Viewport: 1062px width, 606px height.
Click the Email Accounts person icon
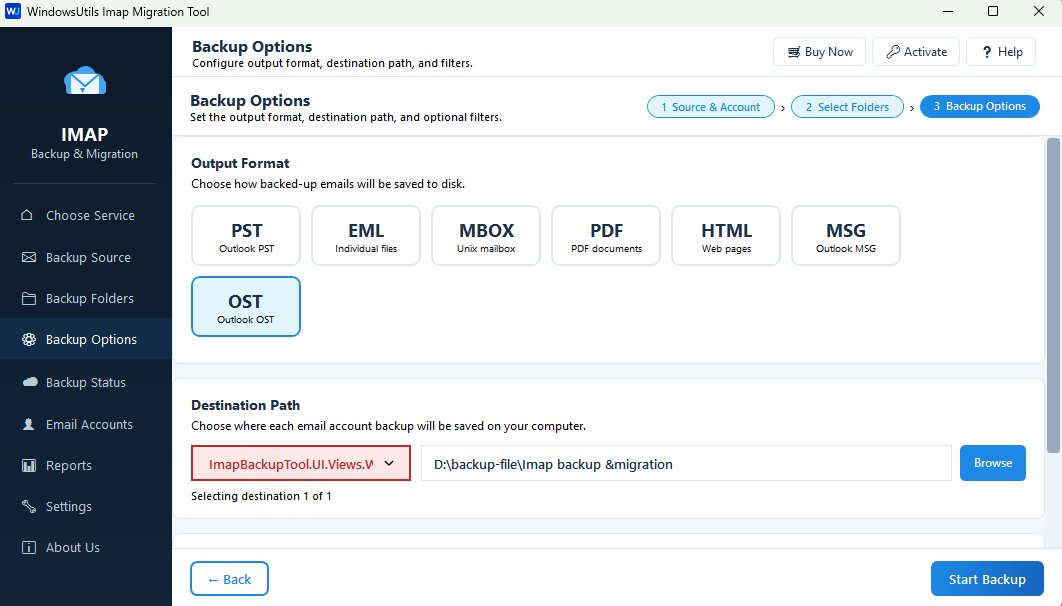[28, 425]
